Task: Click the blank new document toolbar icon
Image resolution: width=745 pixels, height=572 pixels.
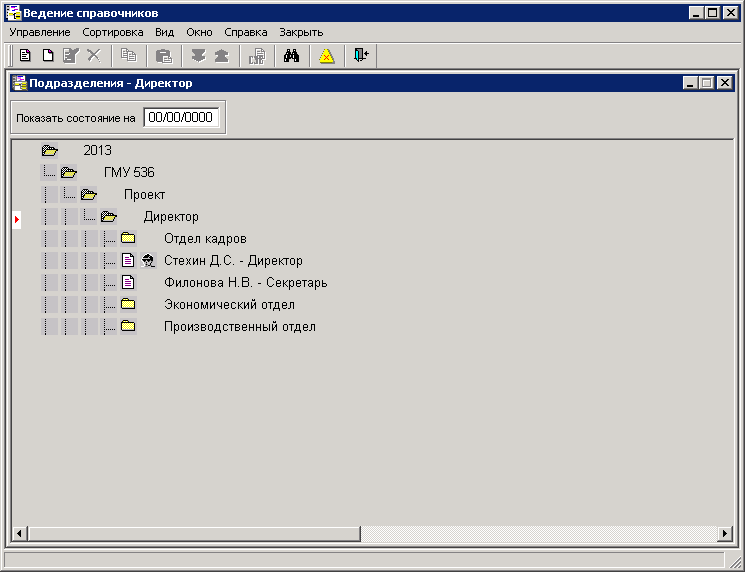Action: pos(48,56)
